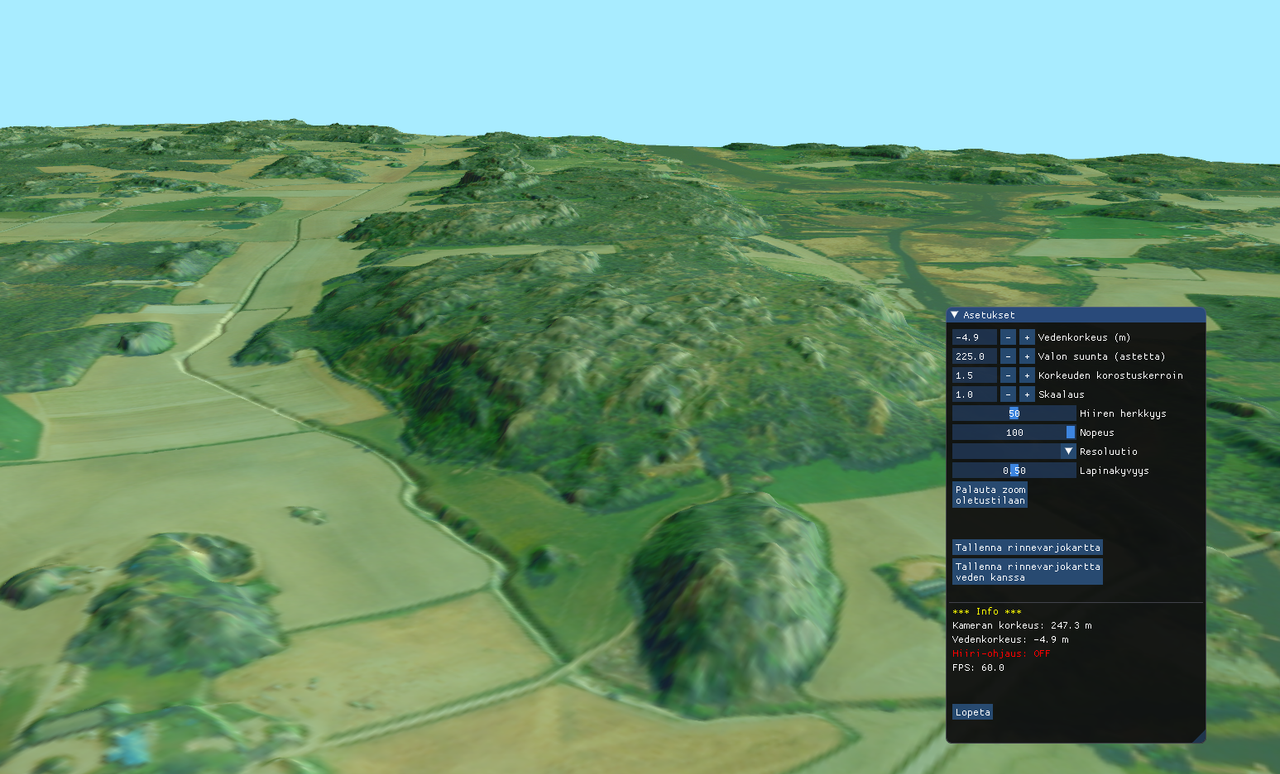Click the Lopeta button

972,712
